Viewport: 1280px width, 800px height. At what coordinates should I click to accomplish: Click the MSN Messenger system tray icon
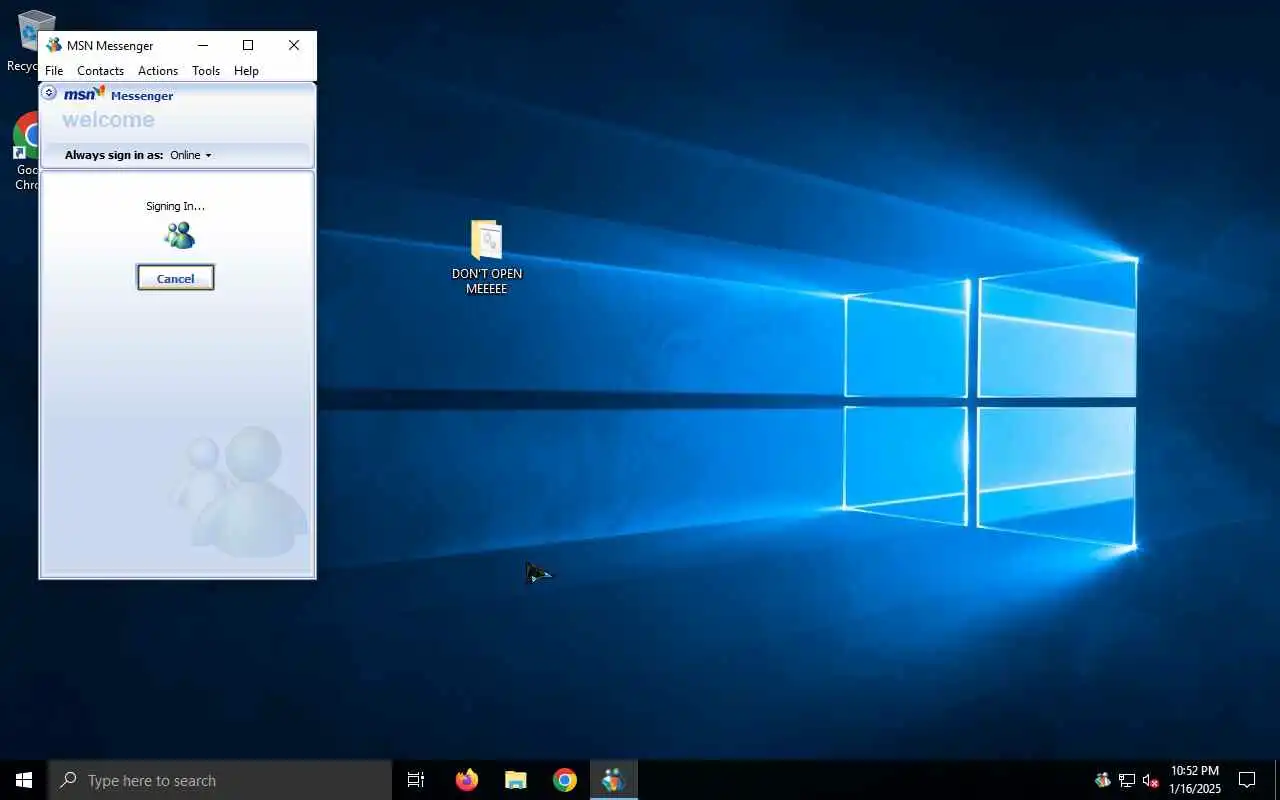pyautogui.click(x=1102, y=780)
